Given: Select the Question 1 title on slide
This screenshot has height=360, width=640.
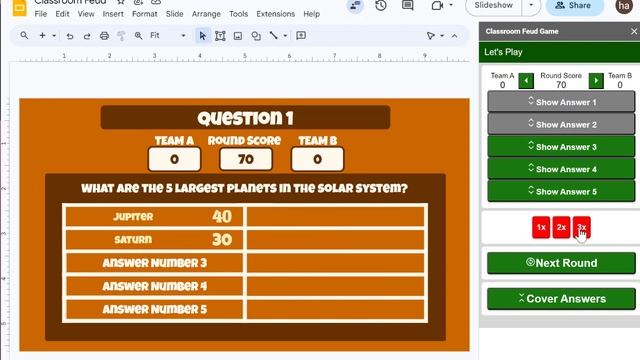Looking at the screenshot, I should [x=245, y=118].
